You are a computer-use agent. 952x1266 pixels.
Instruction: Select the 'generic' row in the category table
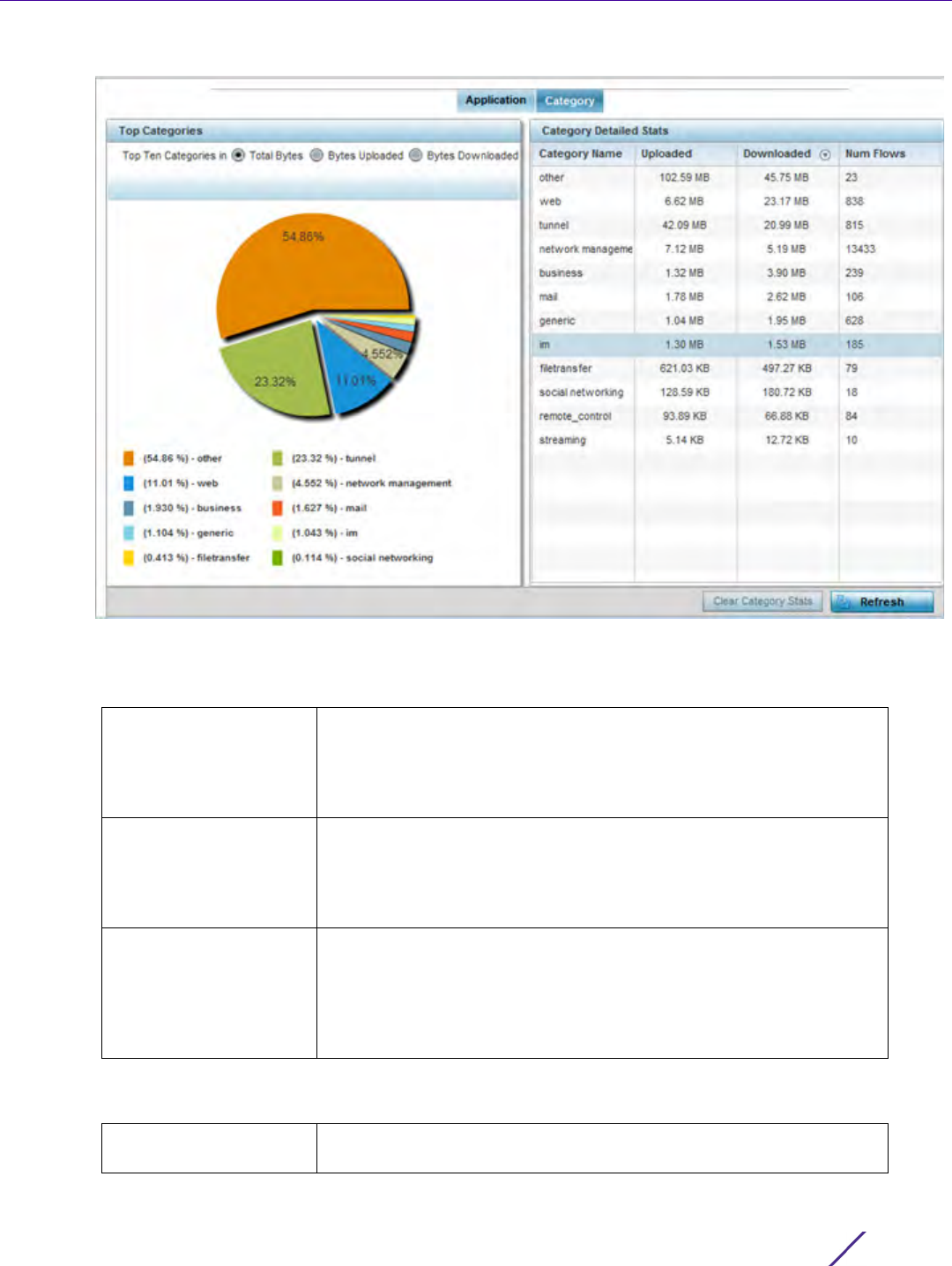(737, 320)
